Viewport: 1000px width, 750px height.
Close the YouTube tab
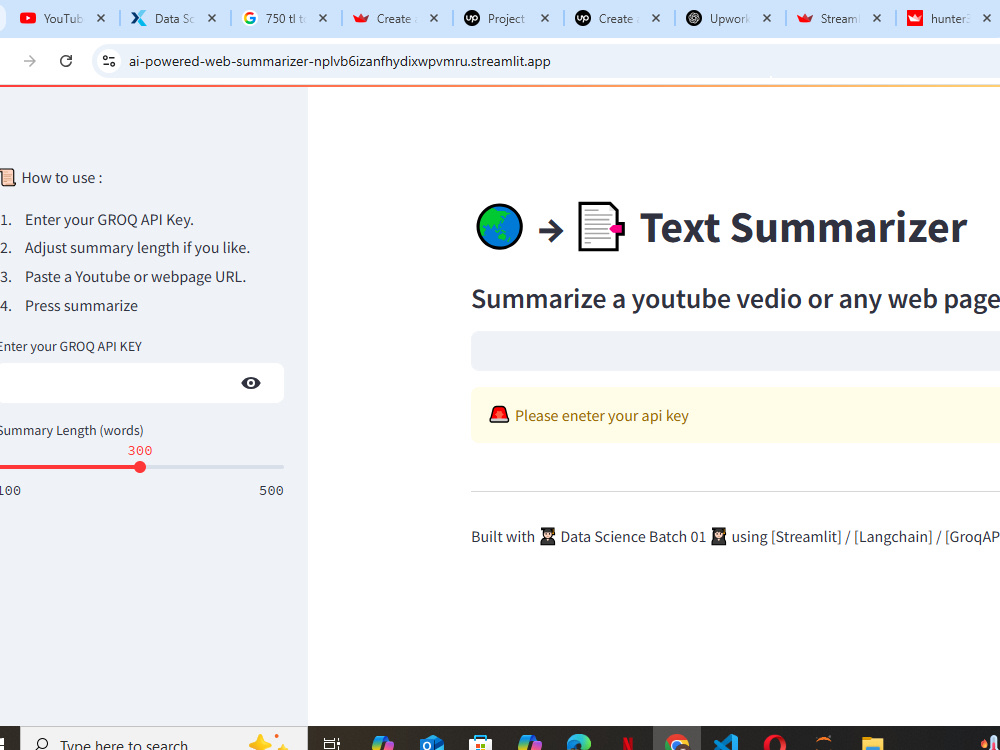click(x=101, y=18)
